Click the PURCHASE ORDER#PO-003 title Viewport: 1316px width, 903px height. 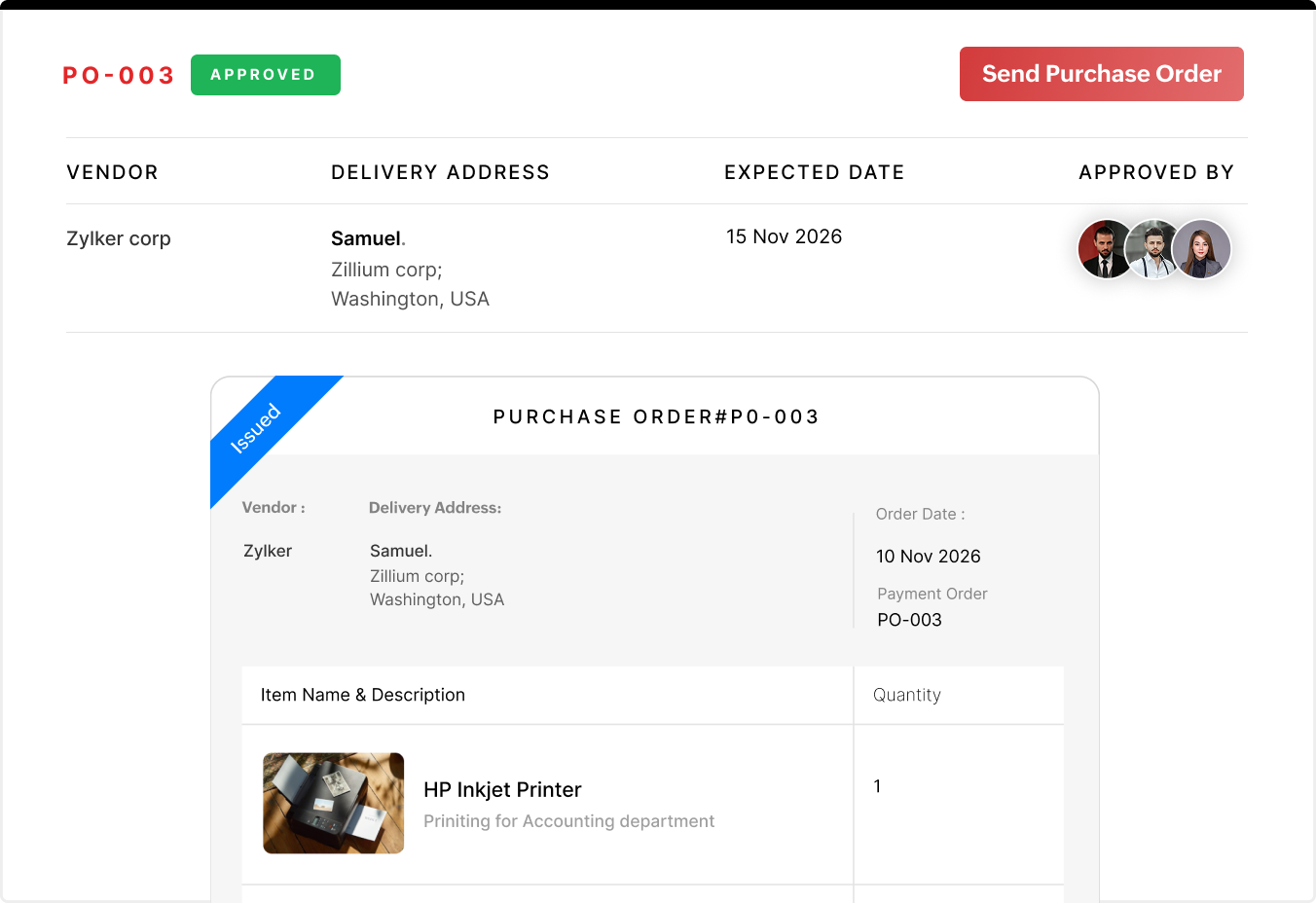click(x=655, y=416)
